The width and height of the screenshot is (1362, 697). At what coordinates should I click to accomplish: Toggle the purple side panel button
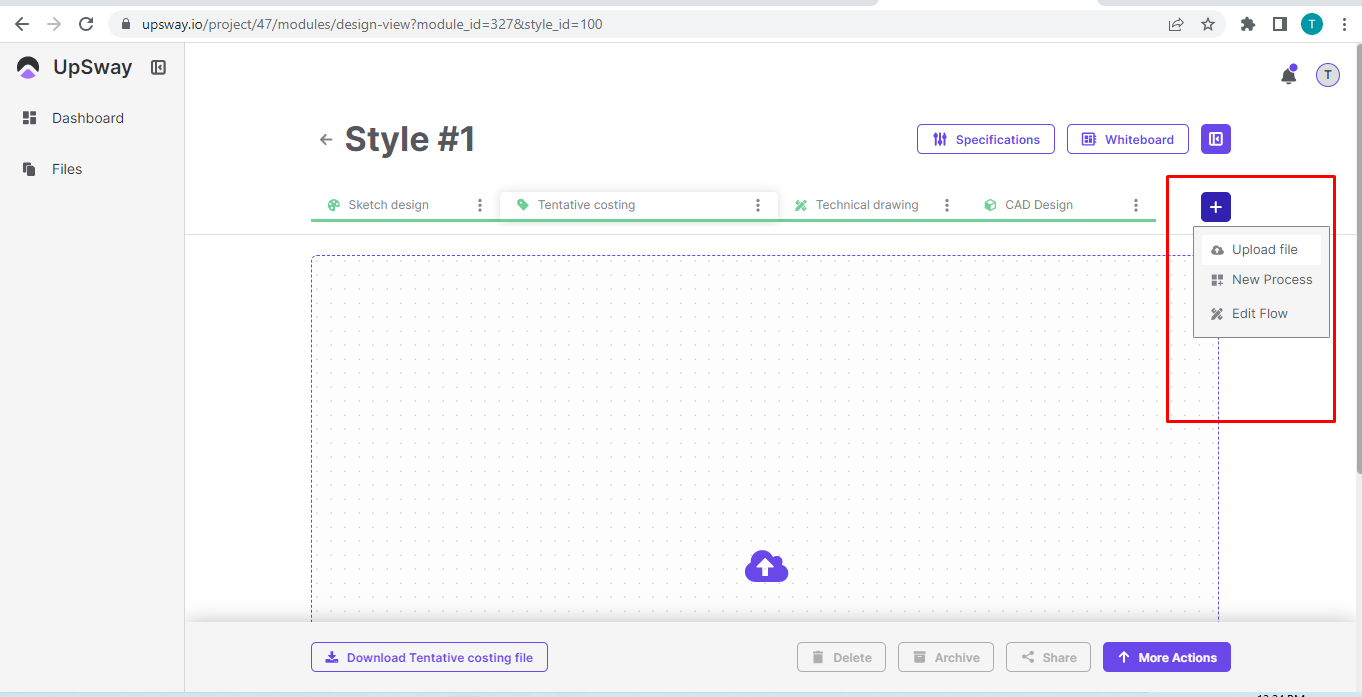[x=1215, y=139]
